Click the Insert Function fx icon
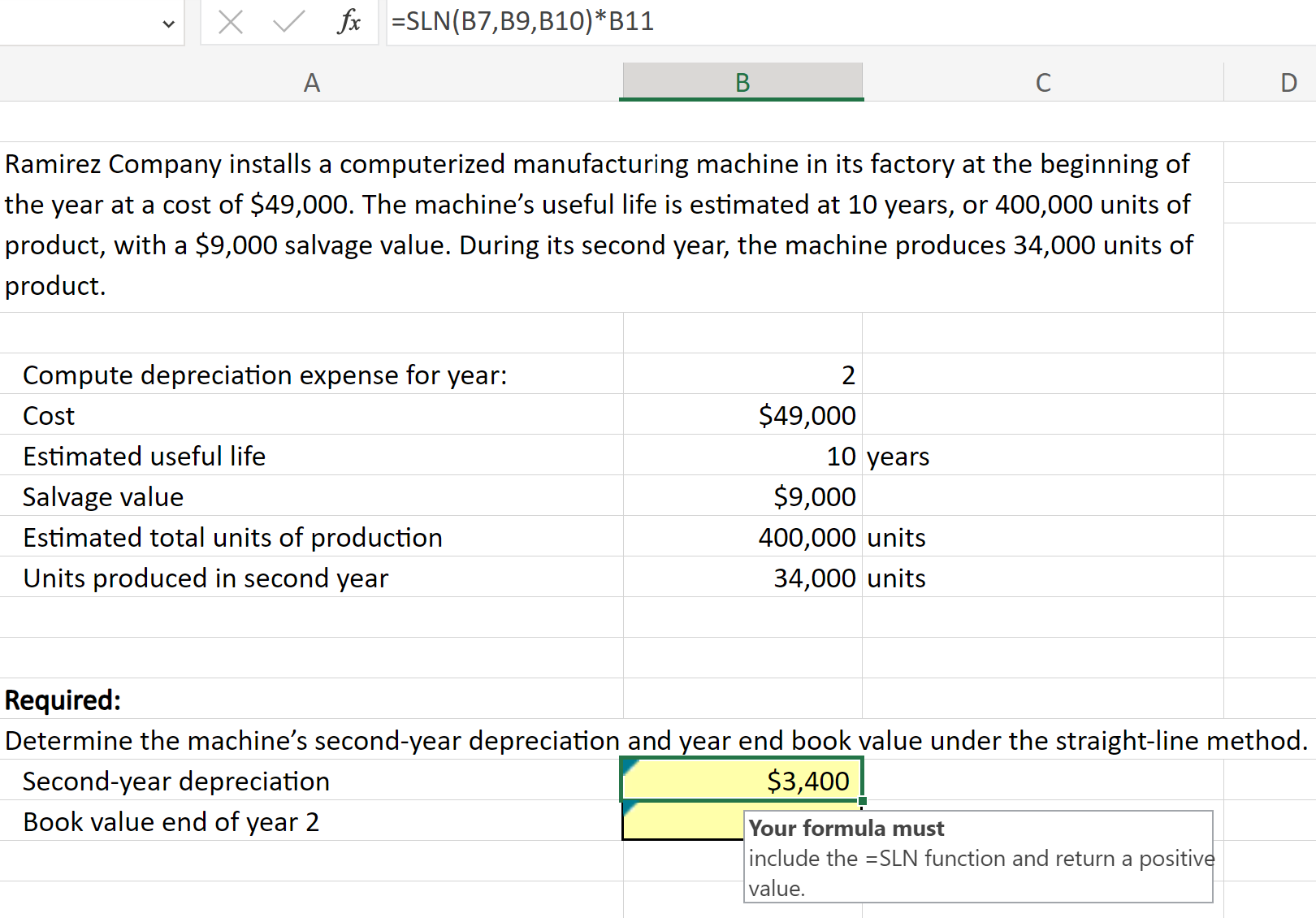The width and height of the screenshot is (1316, 918). tap(348, 22)
